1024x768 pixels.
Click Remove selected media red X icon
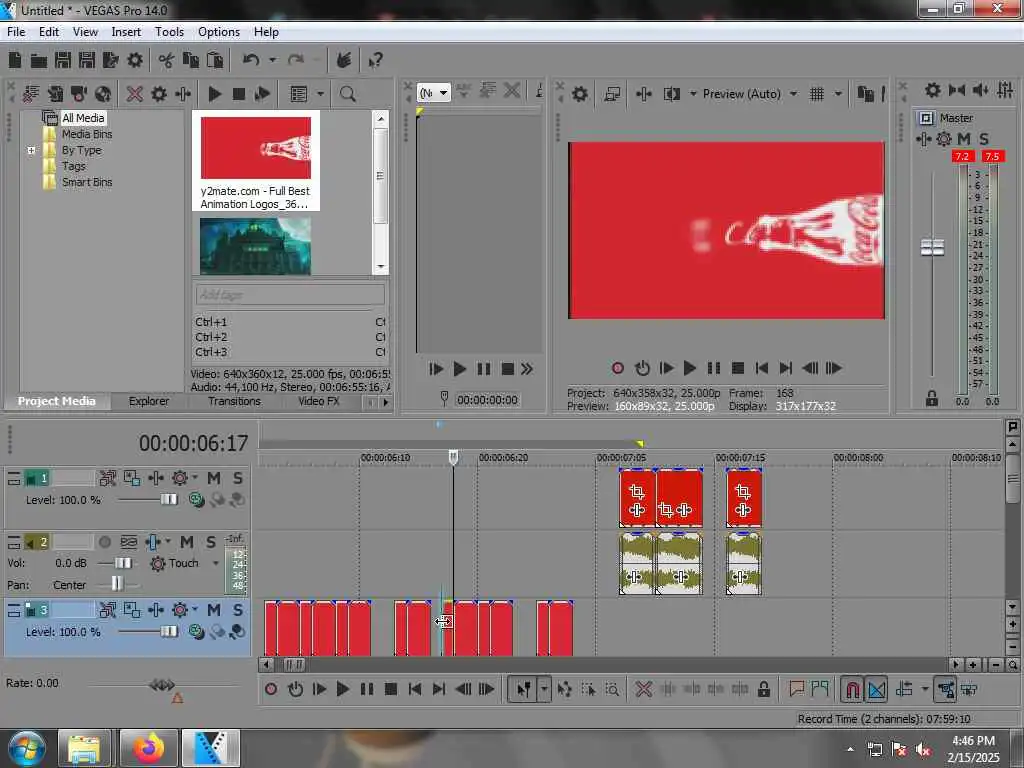point(135,94)
